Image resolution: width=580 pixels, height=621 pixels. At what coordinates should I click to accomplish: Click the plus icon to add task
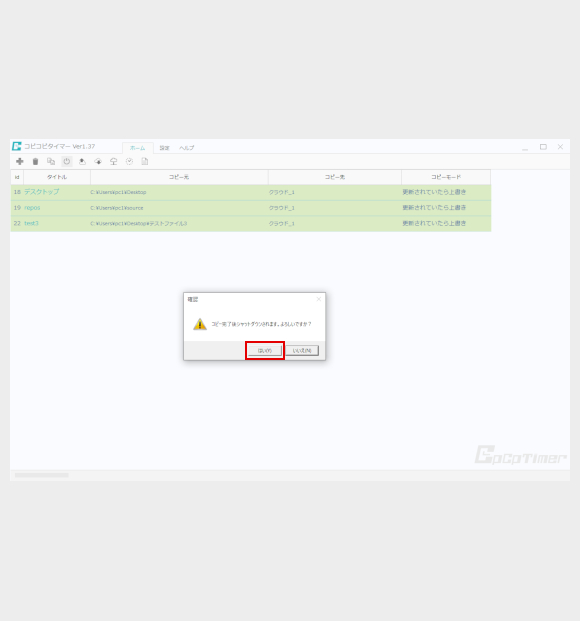[x=19, y=161]
